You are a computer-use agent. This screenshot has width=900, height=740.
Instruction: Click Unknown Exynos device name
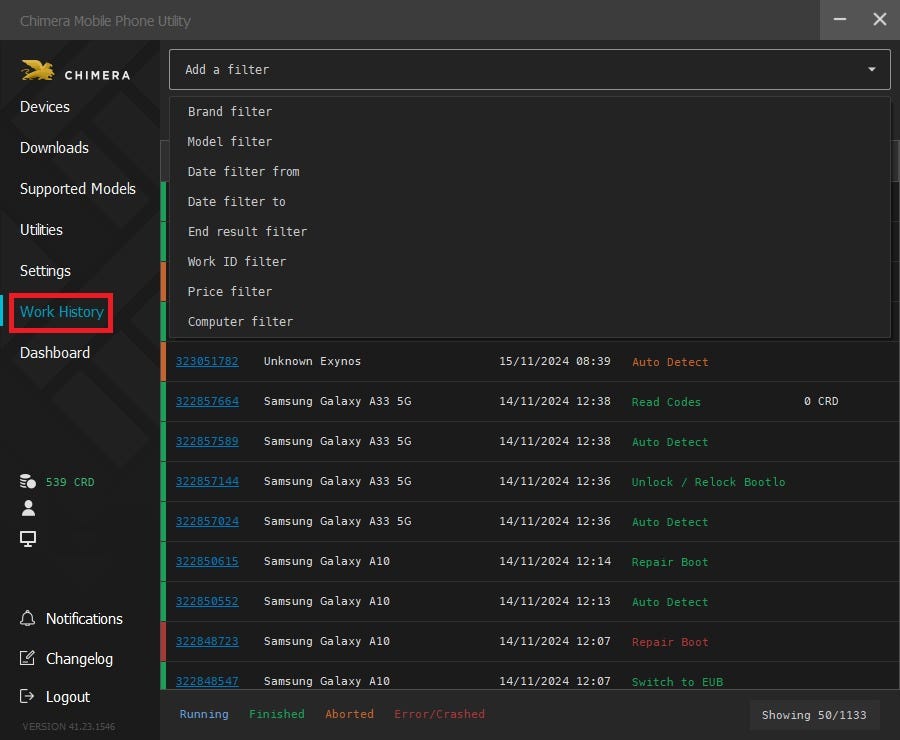pyautogui.click(x=312, y=361)
